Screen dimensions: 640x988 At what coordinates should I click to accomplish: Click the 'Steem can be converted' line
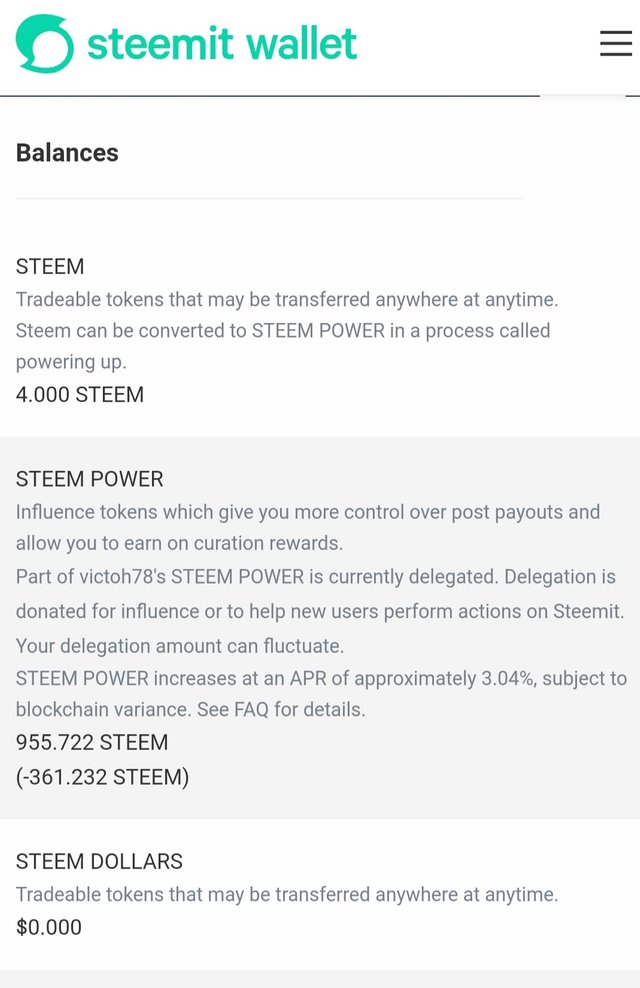tap(283, 330)
